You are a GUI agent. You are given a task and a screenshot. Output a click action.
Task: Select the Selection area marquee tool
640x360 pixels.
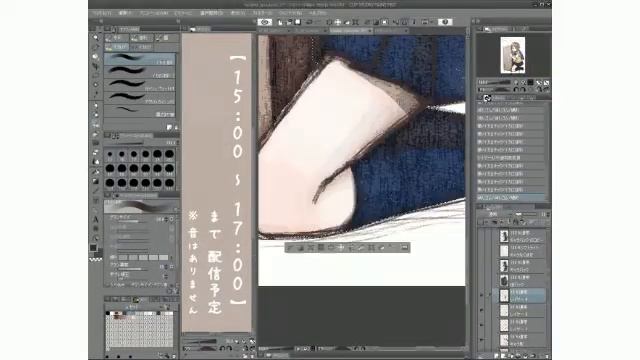[x=96, y=75]
